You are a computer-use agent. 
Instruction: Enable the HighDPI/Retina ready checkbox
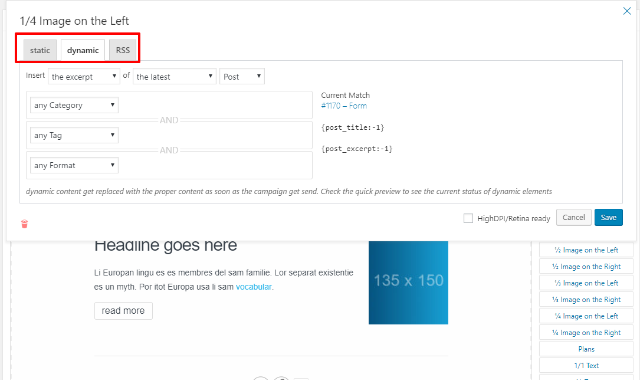[x=468, y=218]
